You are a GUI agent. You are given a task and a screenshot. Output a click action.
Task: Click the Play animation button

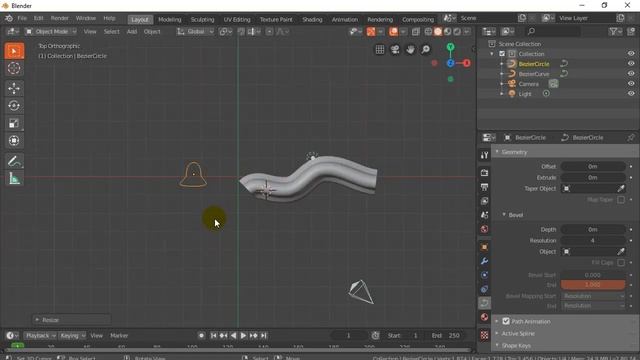[x=243, y=336]
